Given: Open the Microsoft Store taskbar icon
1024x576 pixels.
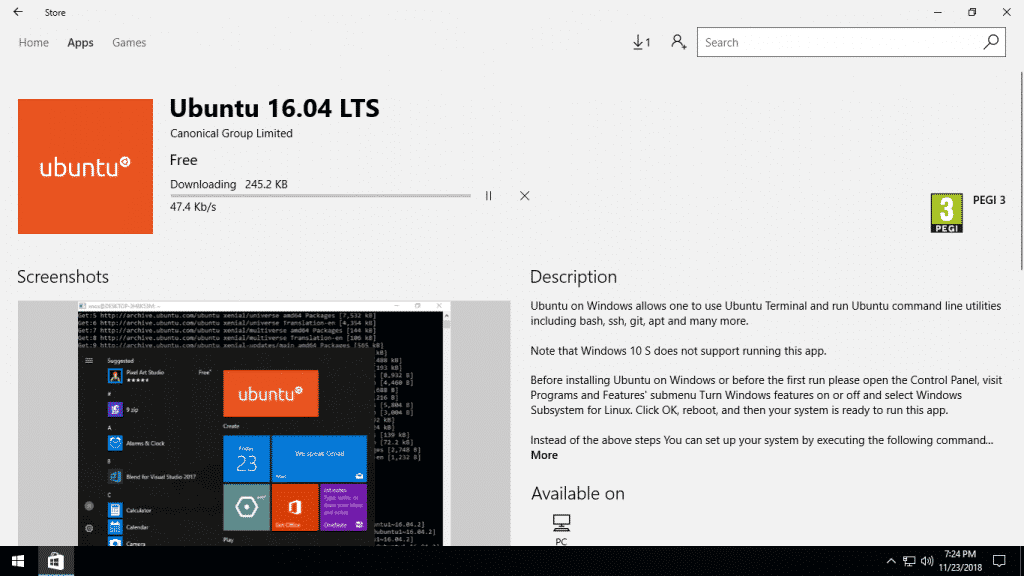Looking at the screenshot, I should point(55,561).
